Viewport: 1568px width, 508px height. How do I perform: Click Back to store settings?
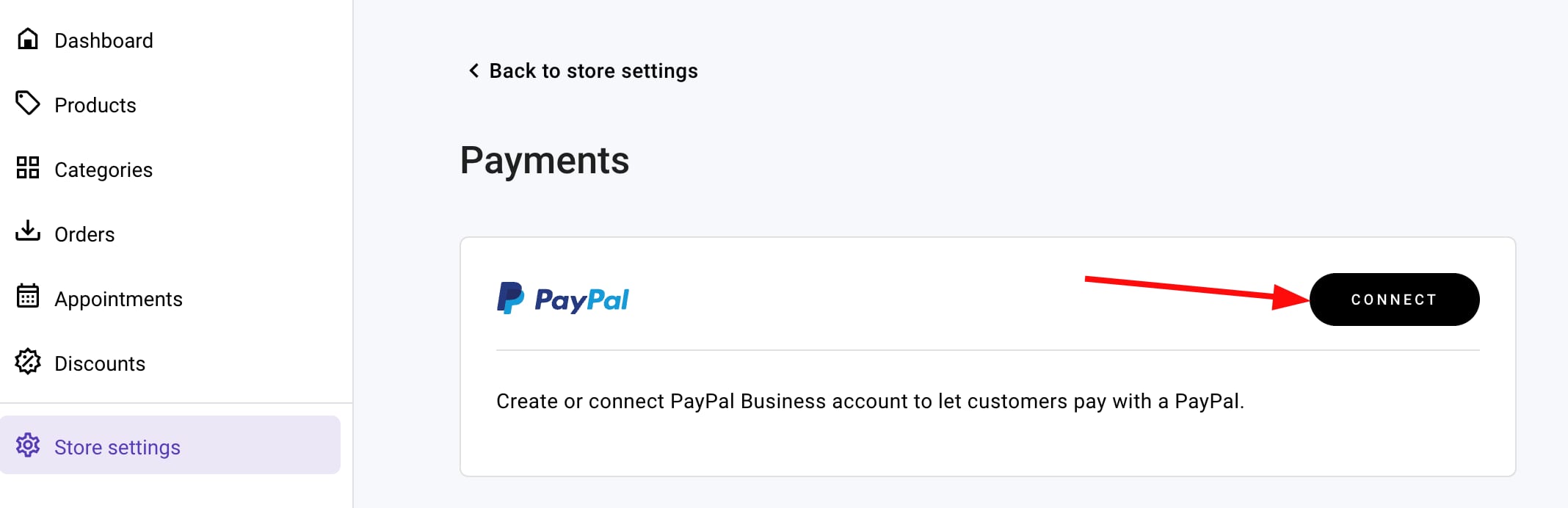coord(592,70)
